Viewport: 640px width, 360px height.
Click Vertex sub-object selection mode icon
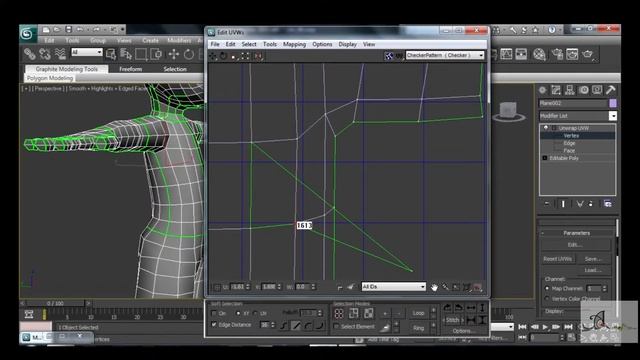pos(339,313)
